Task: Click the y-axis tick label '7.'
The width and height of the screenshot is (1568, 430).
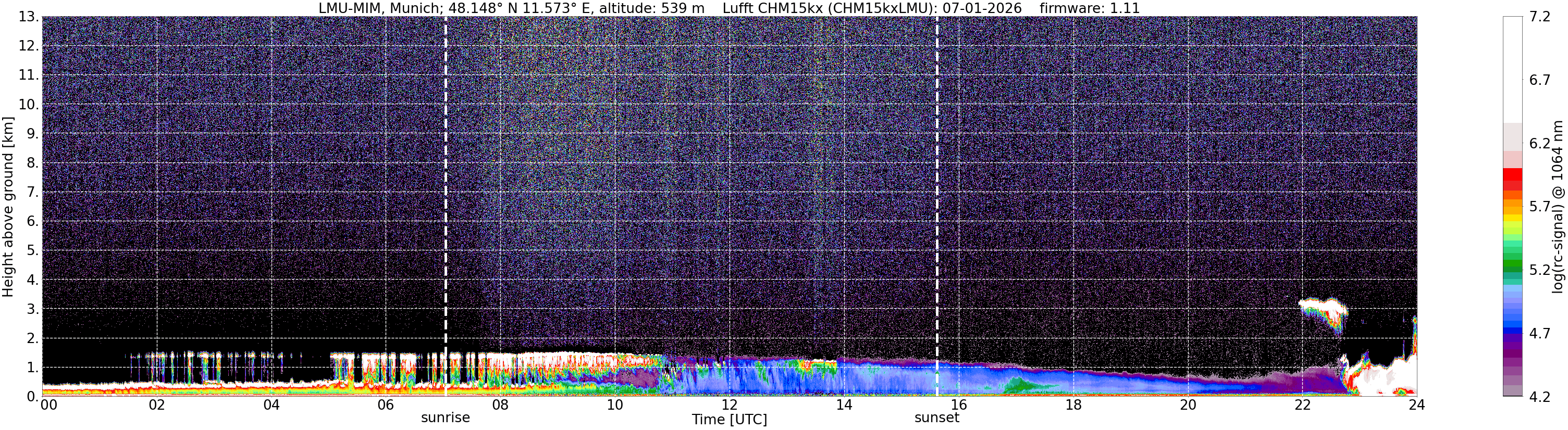Action: pyautogui.click(x=33, y=192)
